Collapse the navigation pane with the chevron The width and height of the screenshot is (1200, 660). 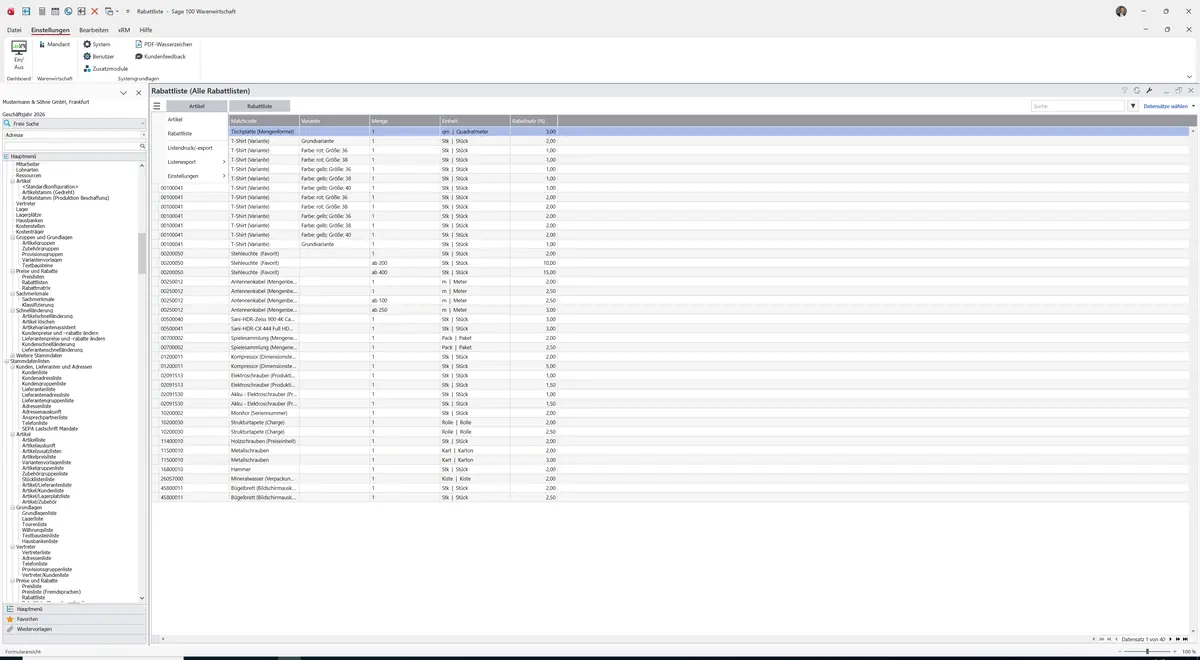124,93
